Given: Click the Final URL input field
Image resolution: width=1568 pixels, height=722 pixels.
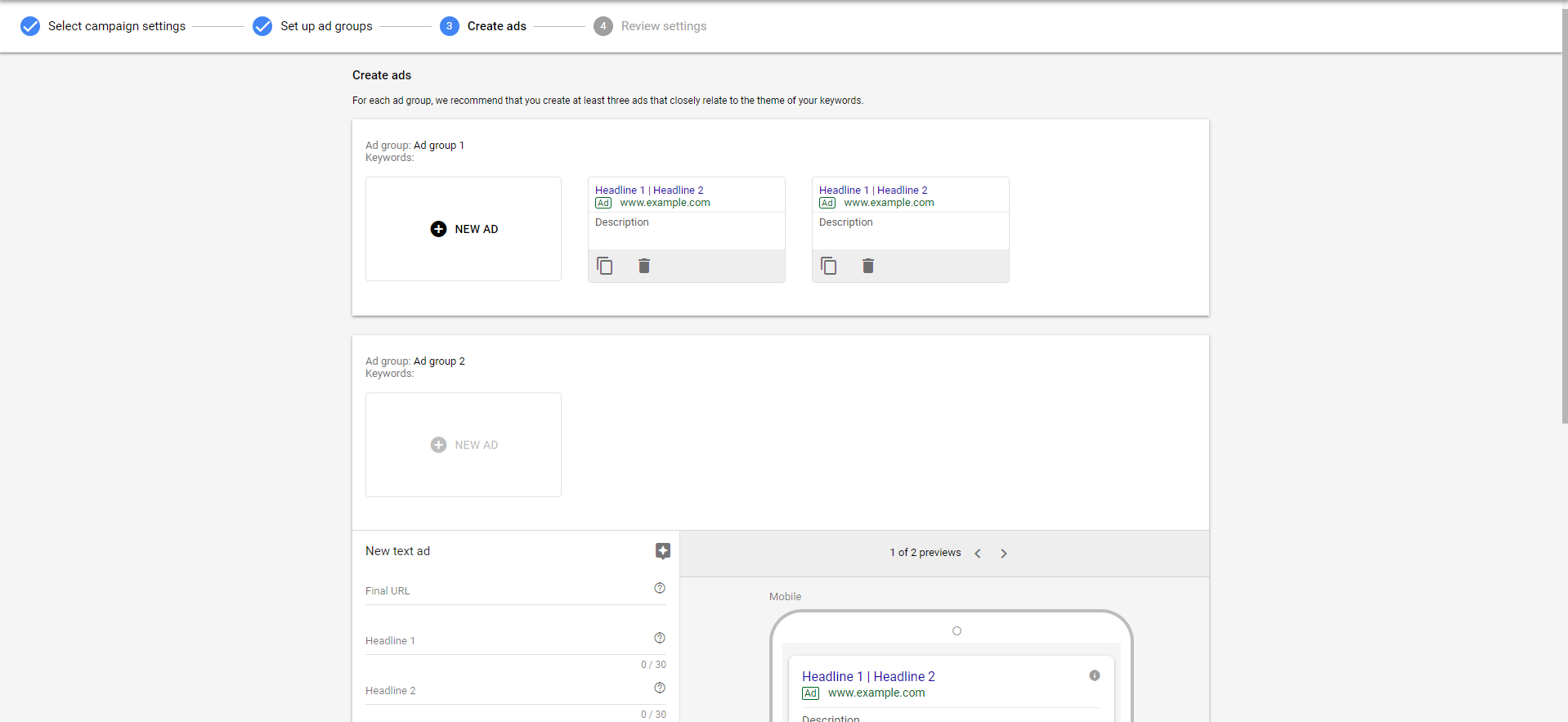Looking at the screenshot, I should (x=516, y=590).
